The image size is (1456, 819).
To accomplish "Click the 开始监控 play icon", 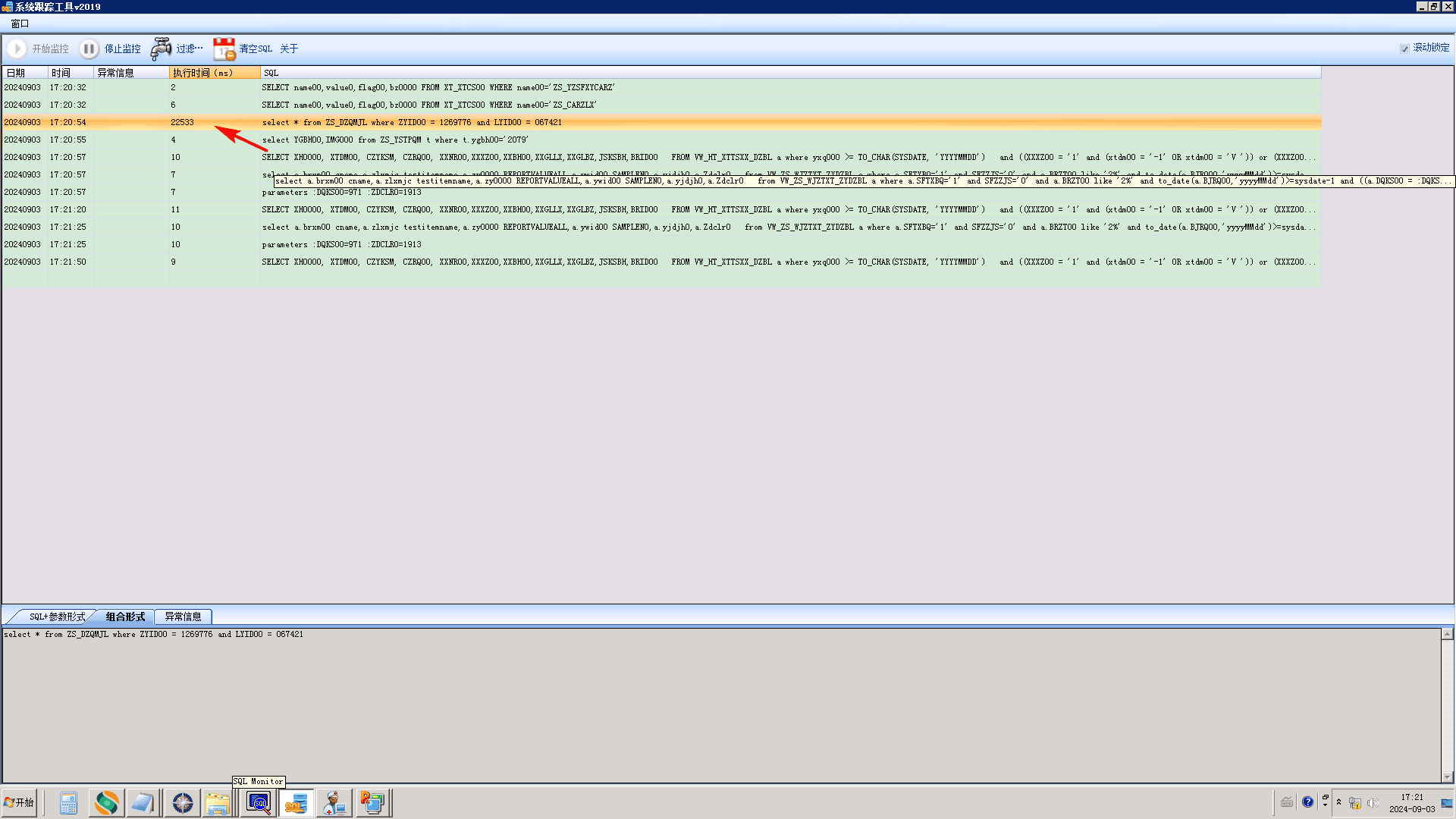I will tap(17, 49).
